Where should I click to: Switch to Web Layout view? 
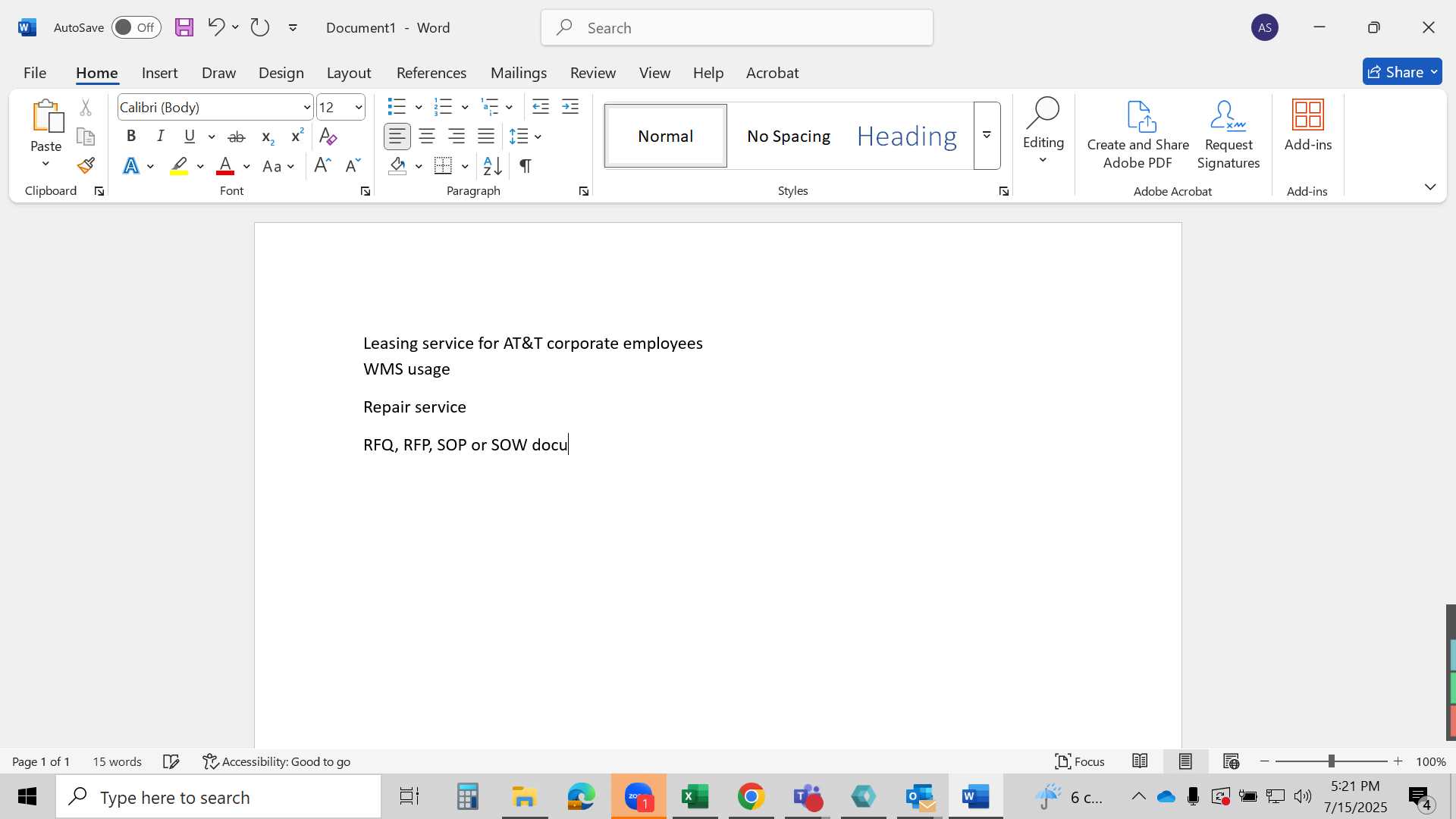pyautogui.click(x=1231, y=761)
